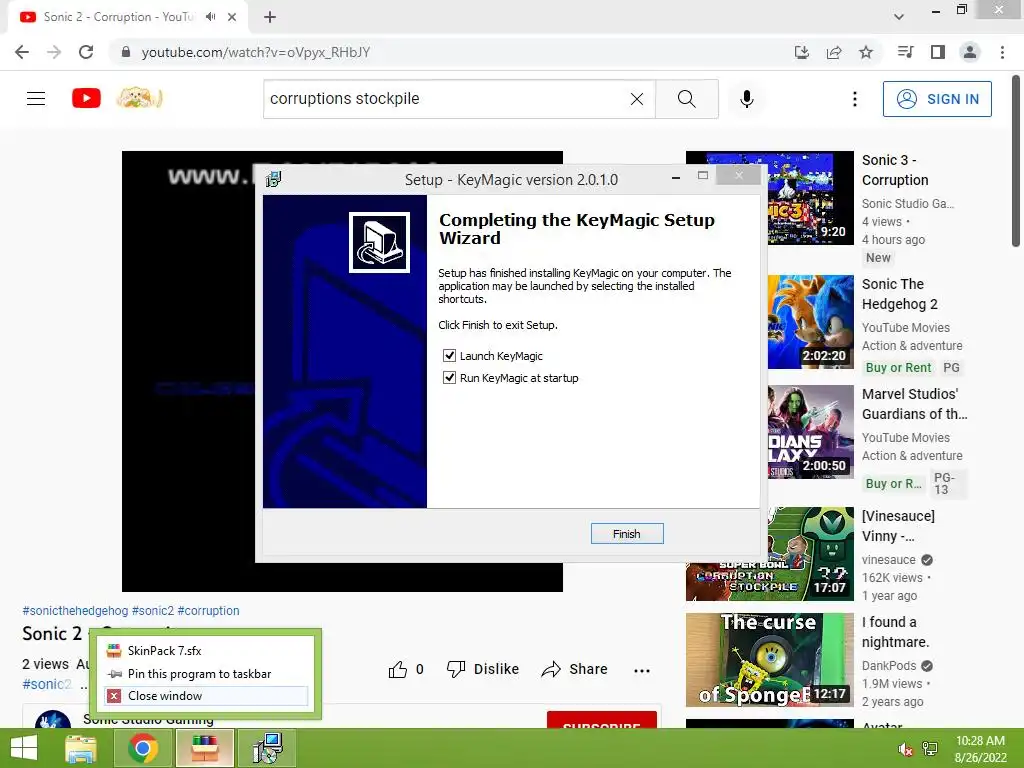
Task: Click WinRAR SkinPack taskbar icon
Action: point(204,748)
